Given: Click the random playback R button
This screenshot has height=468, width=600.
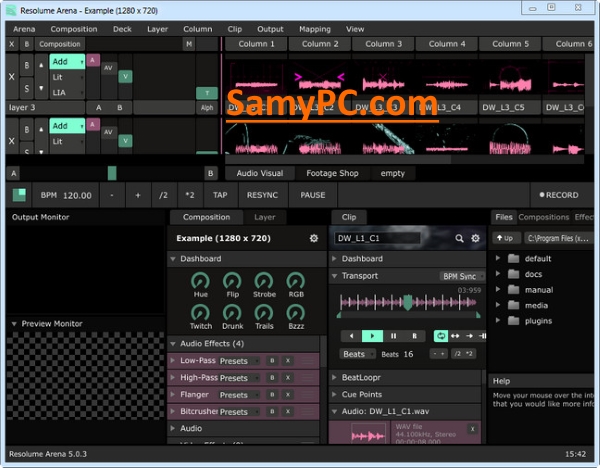Looking at the screenshot, I should click(414, 336).
